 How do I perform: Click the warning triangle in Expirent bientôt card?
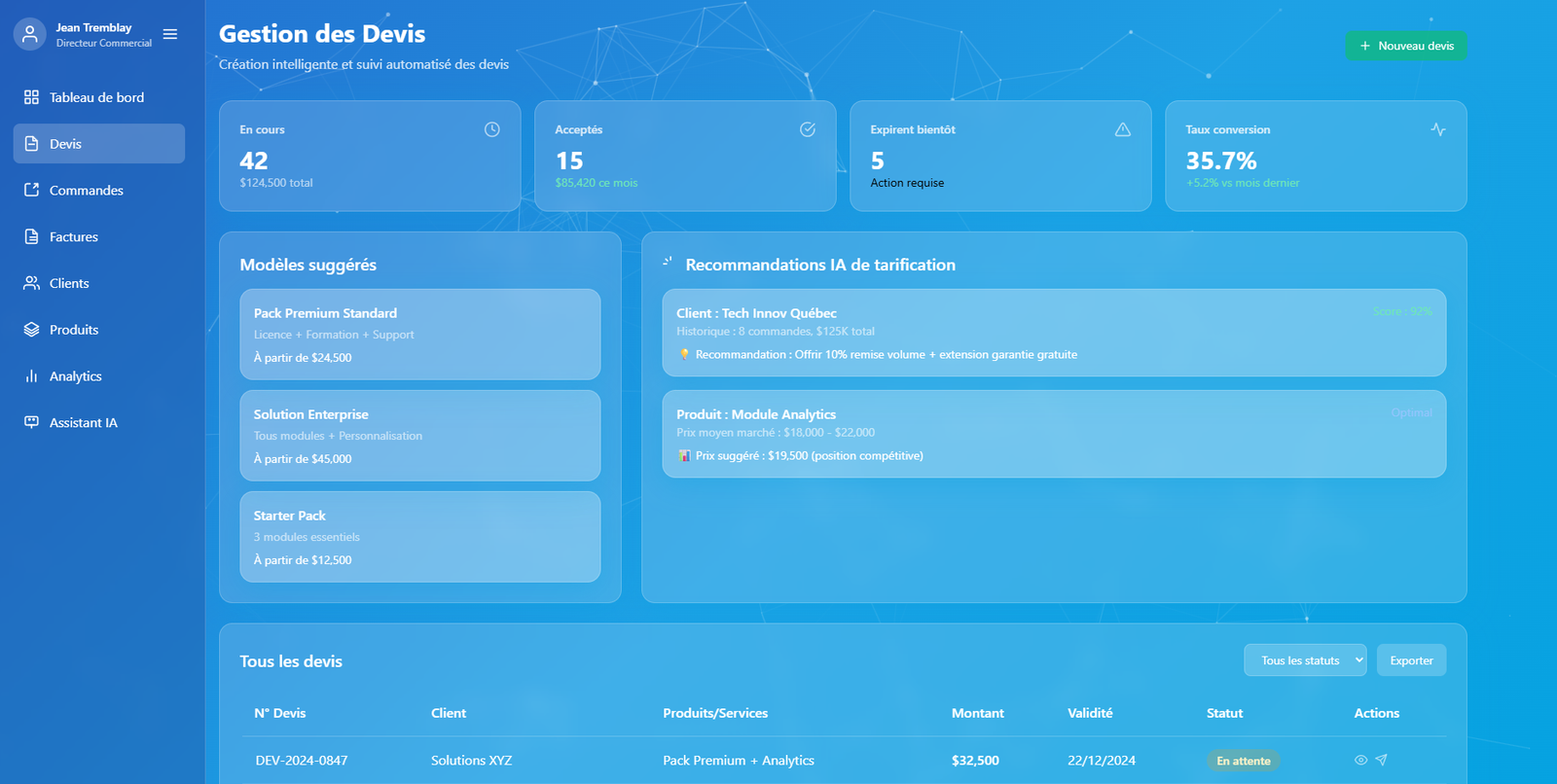(x=1123, y=129)
